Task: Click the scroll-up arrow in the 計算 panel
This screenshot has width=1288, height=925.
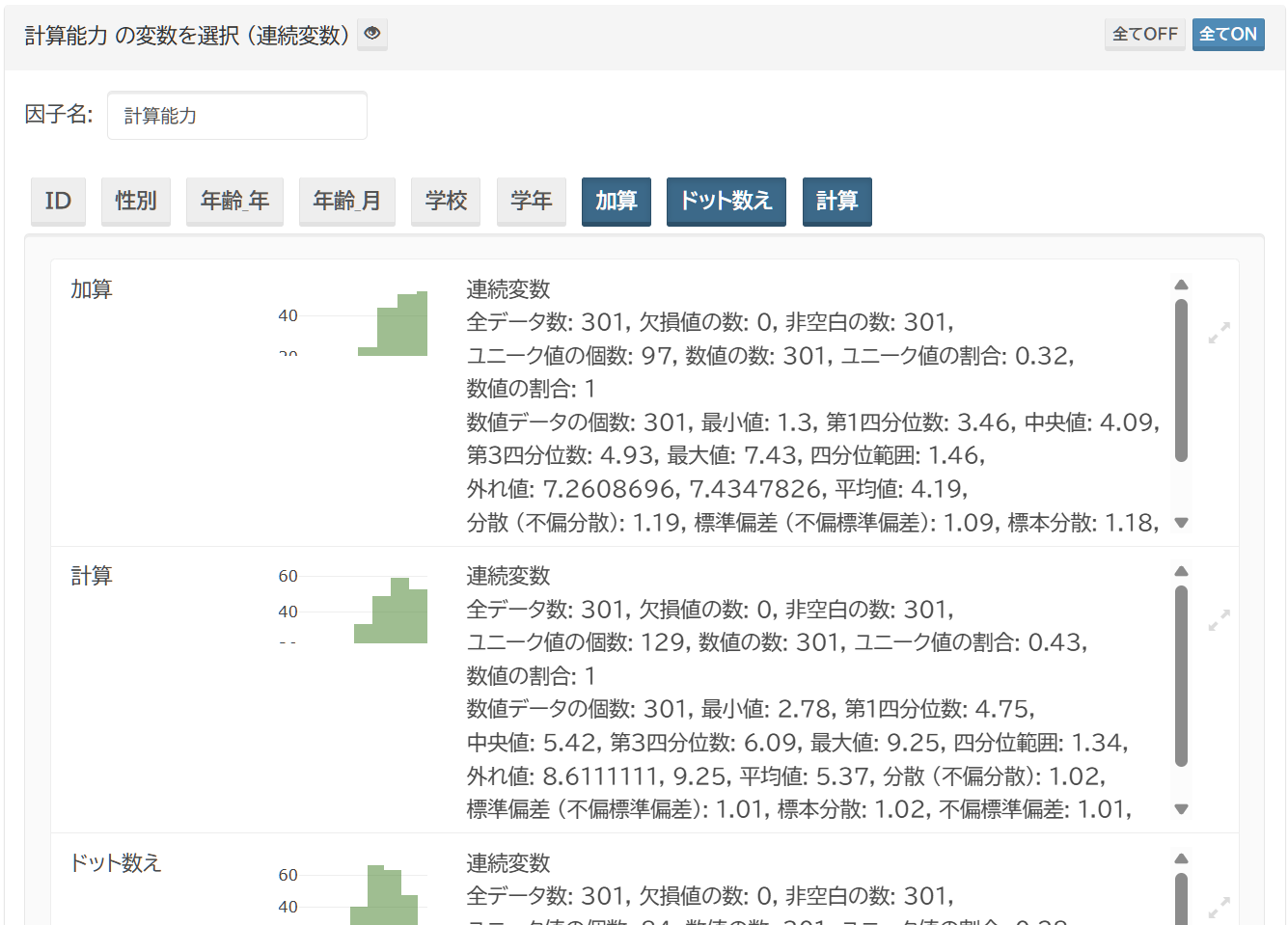Action: (1181, 570)
